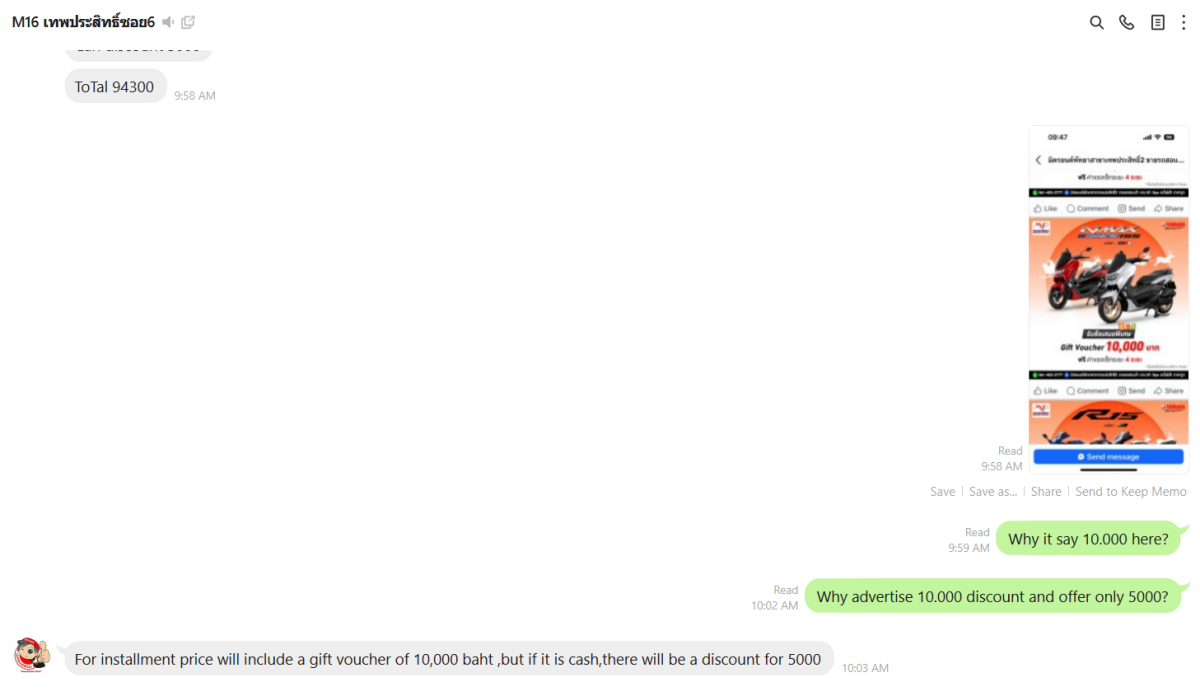The height and width of the screenshot is (696, 1200).
Task: Click Save under the shared image
Action: [x=942, y=491]
